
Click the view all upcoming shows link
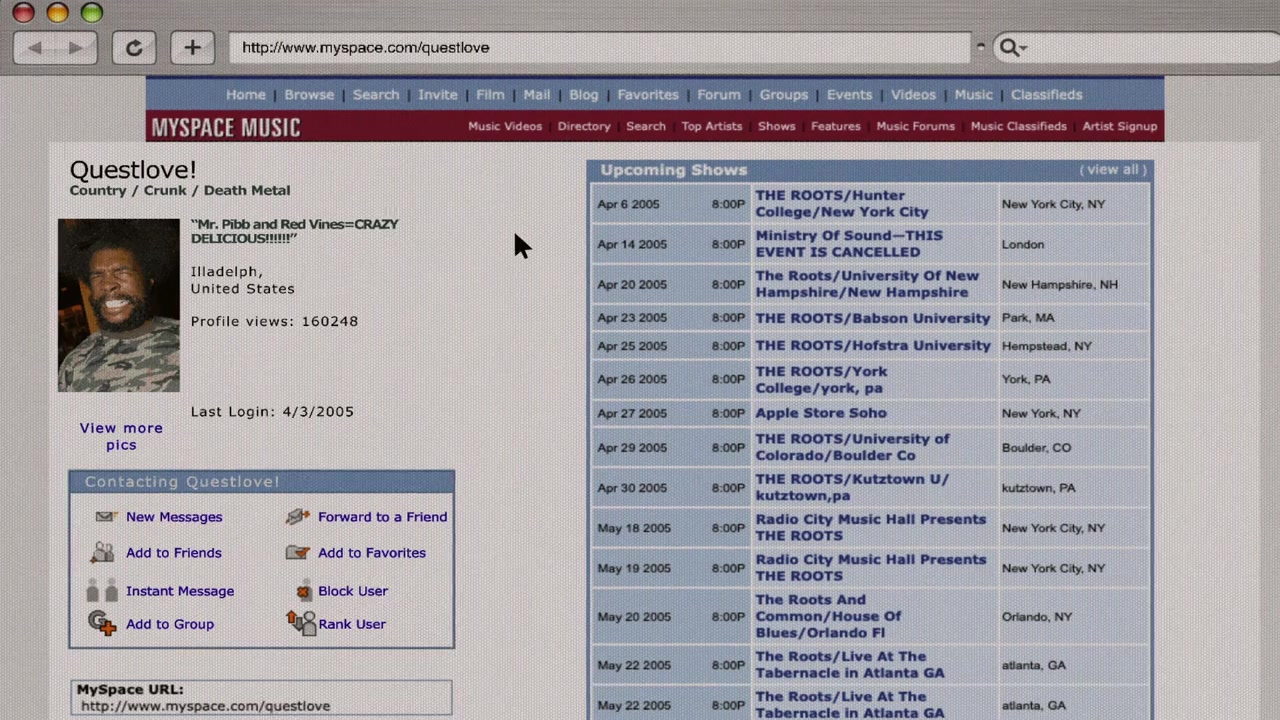pos(1112,170)
